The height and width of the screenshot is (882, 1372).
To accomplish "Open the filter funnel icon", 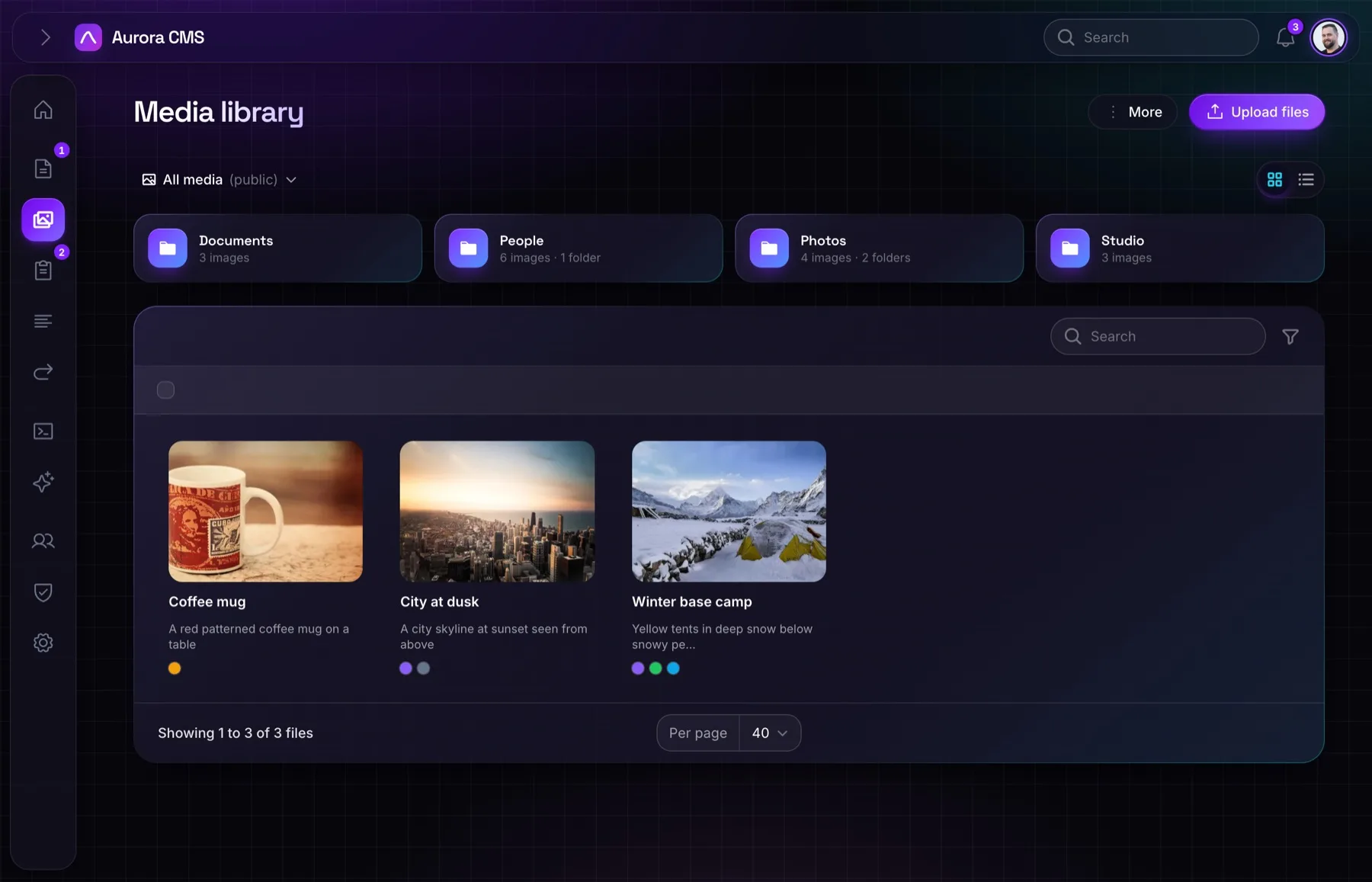I will 1290,336.
